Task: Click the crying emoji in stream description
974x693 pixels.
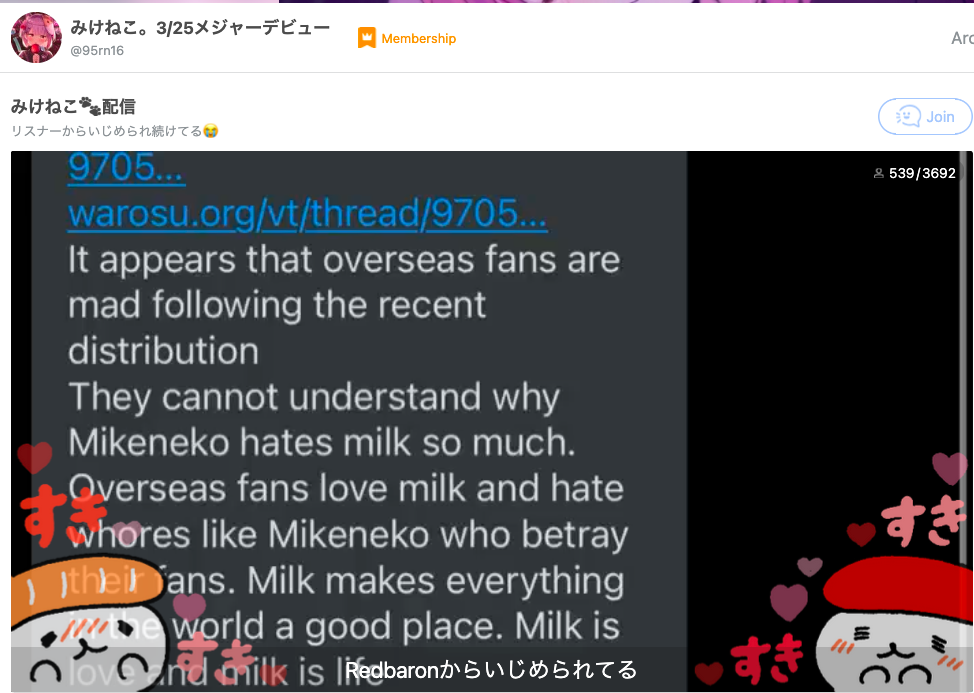Action: [211, 131]
